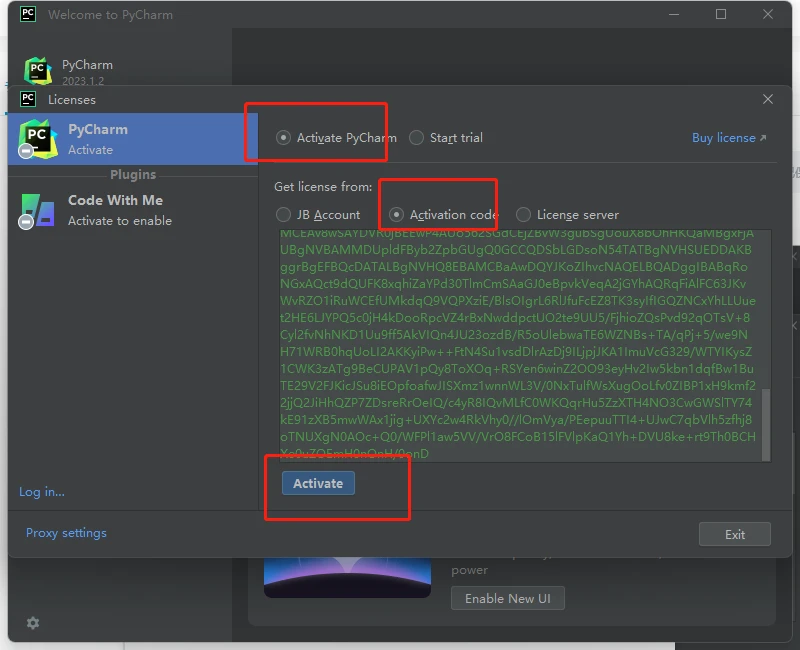
Task: Click the external arrow icon beside Buy license
Action: pos(763,138)
